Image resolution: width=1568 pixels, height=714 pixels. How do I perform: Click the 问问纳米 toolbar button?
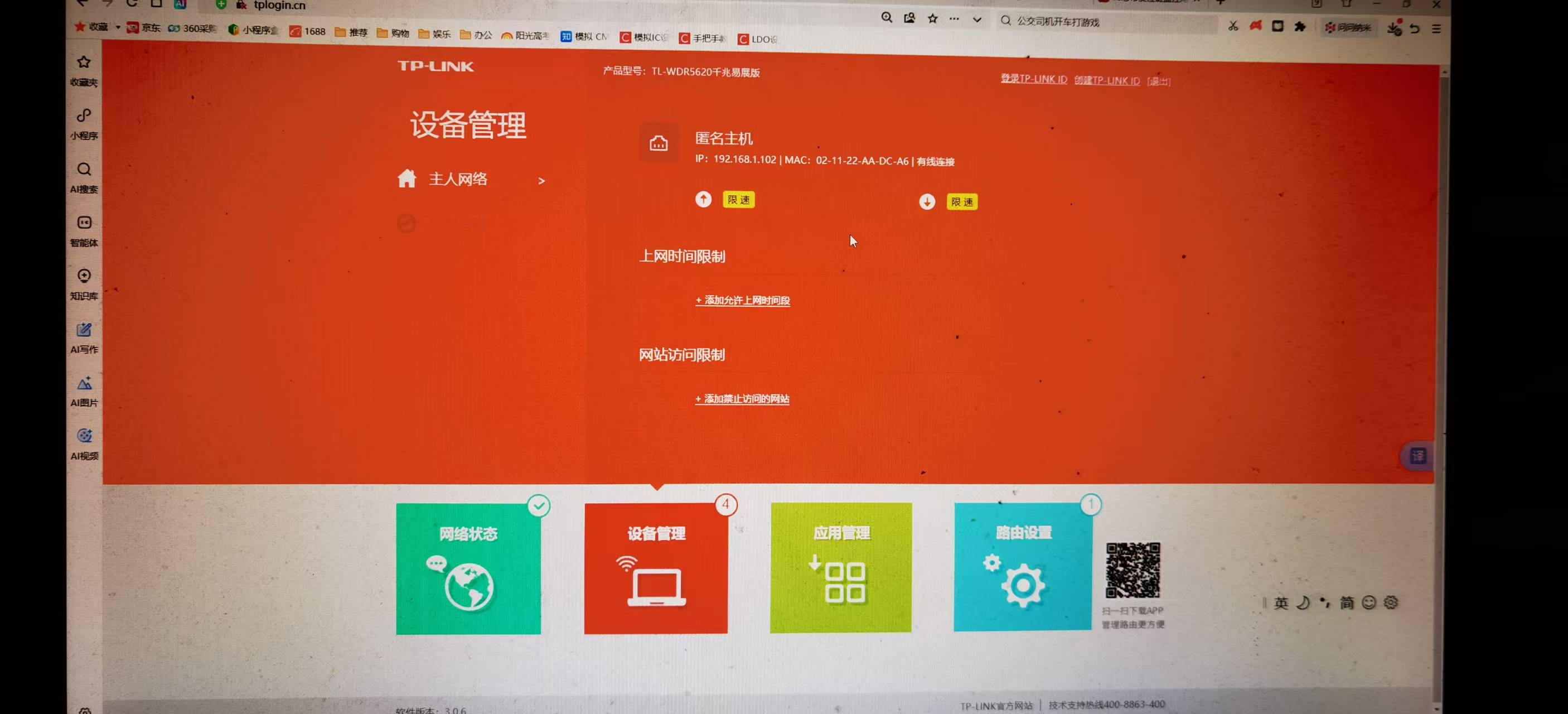pyautogui.click(x=1348, y=27)
